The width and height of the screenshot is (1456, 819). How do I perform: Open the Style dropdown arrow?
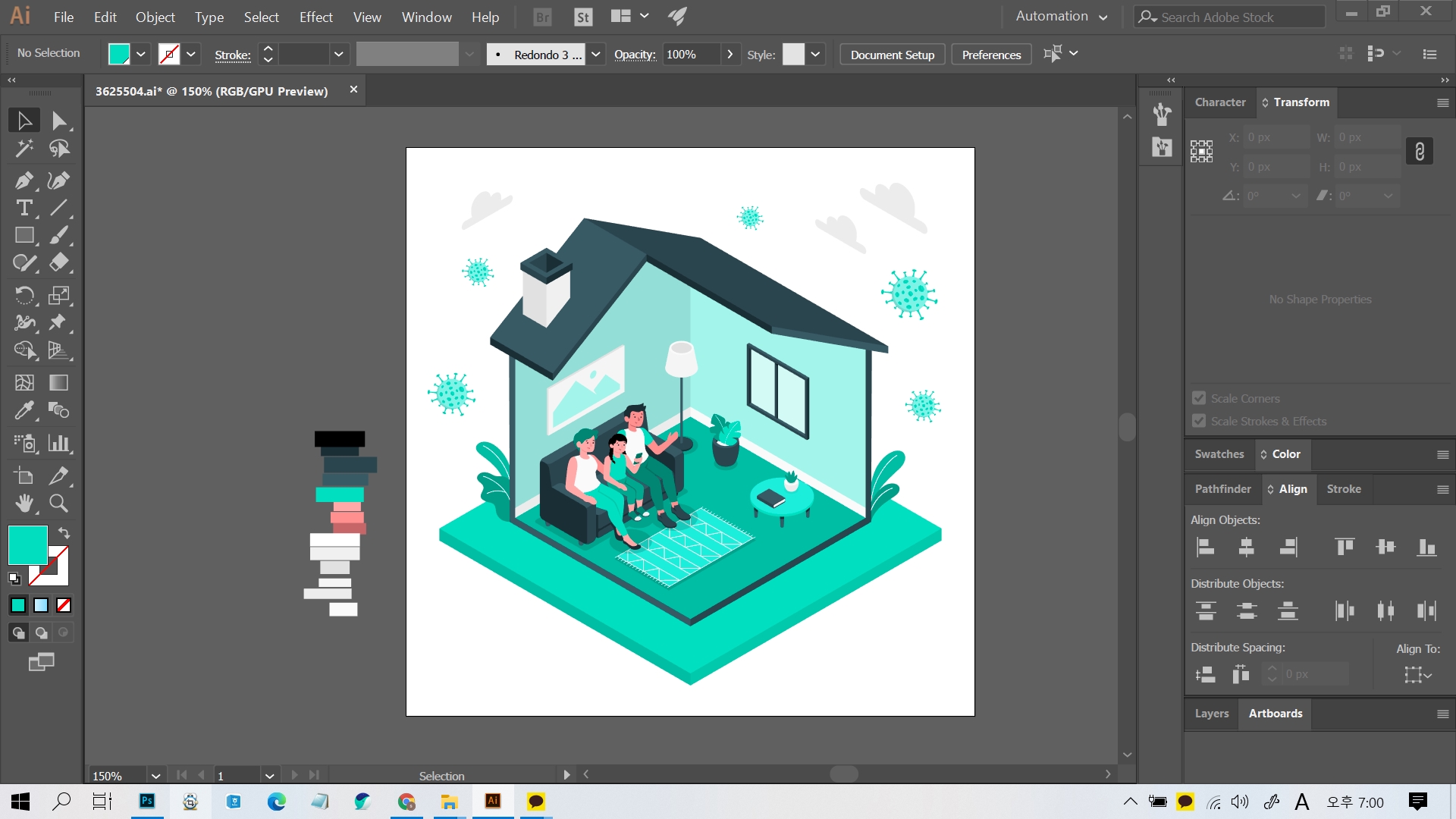(x=815, y=54)
